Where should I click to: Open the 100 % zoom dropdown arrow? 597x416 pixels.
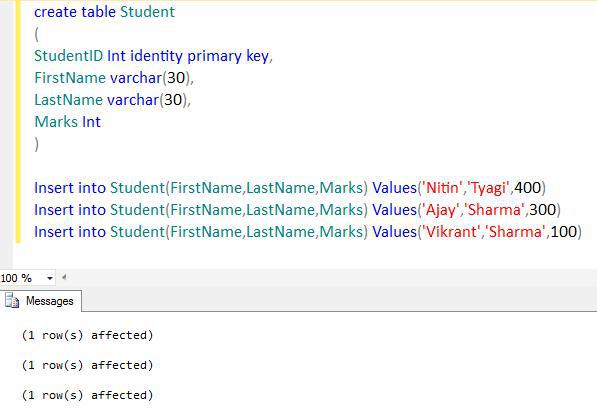(49, 278)
